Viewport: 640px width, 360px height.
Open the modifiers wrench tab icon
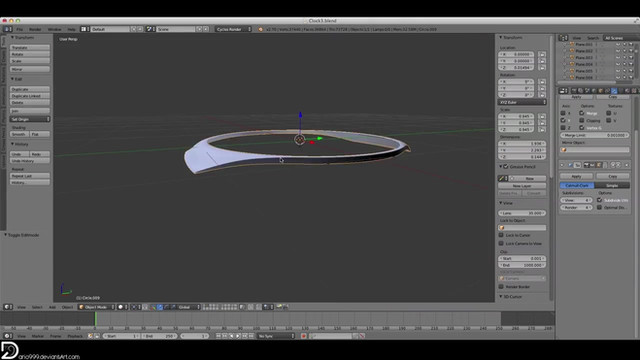[x=614, y=91]
